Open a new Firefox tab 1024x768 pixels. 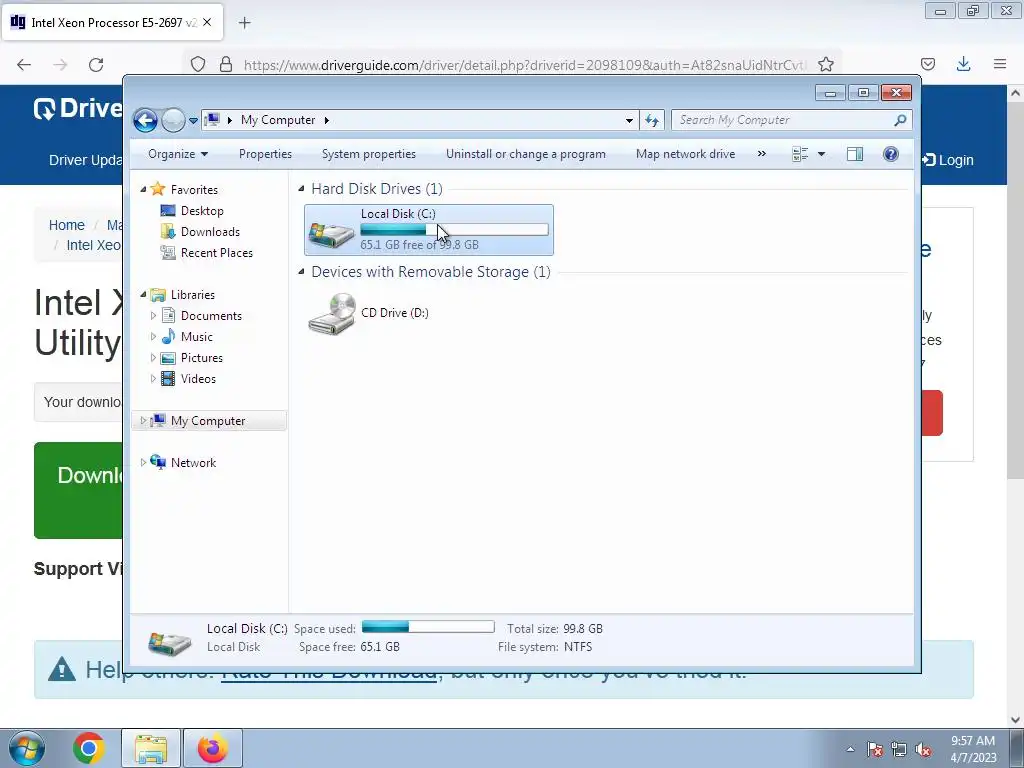pyautogui.click(x=245, y=23)
